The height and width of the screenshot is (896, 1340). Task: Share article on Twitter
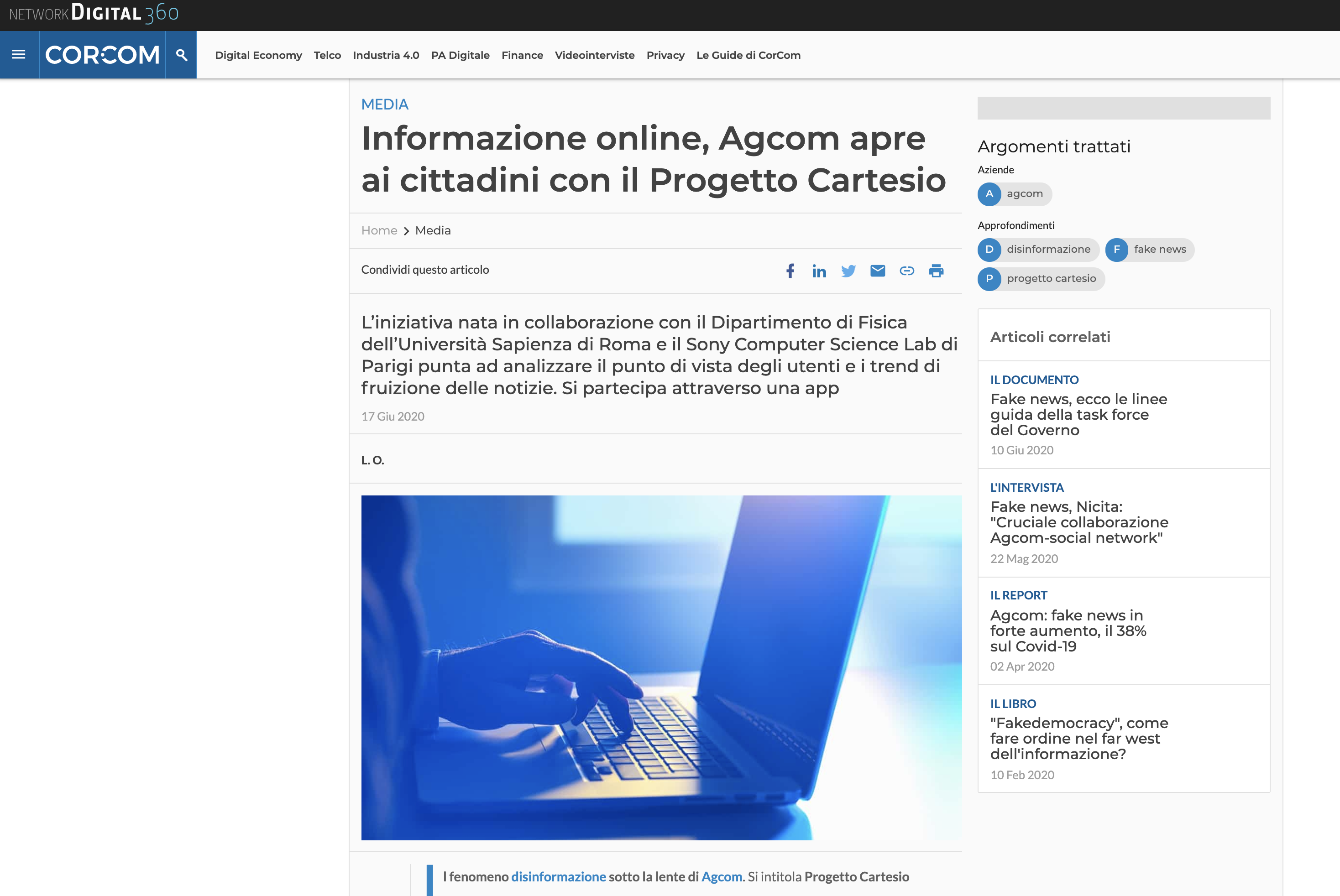pyautogui.click(x=848, y=271)
